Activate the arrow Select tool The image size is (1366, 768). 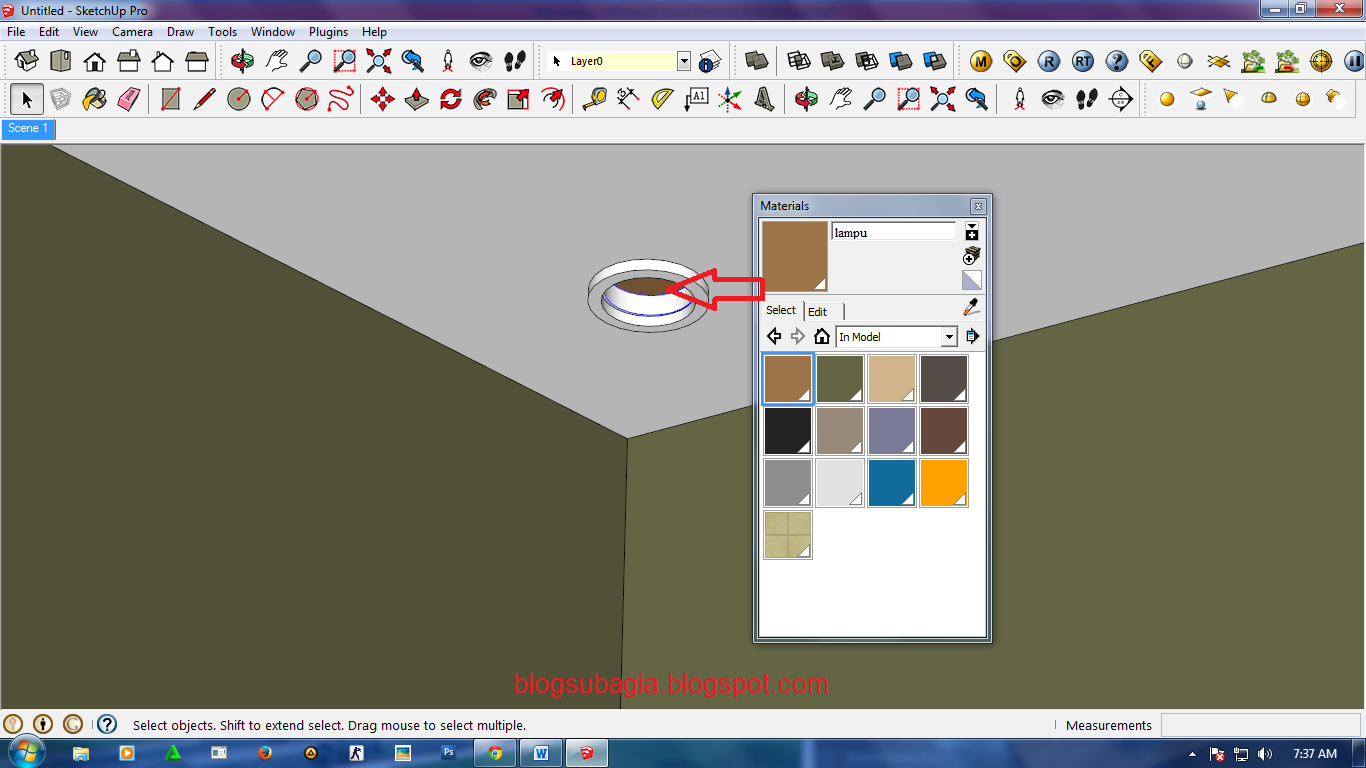[27, 99]
